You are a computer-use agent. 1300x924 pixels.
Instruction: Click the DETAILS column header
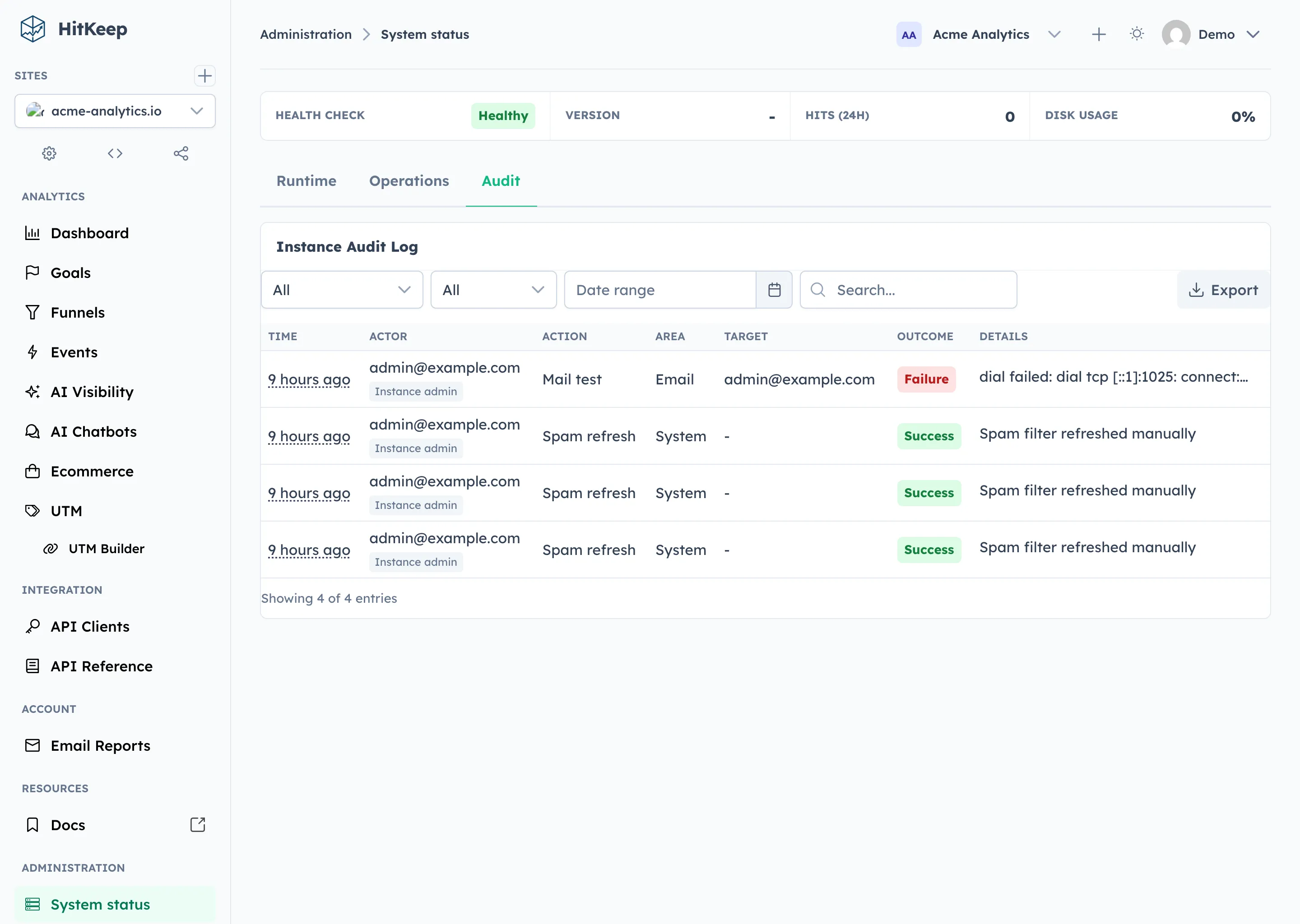click(1003, 337)
